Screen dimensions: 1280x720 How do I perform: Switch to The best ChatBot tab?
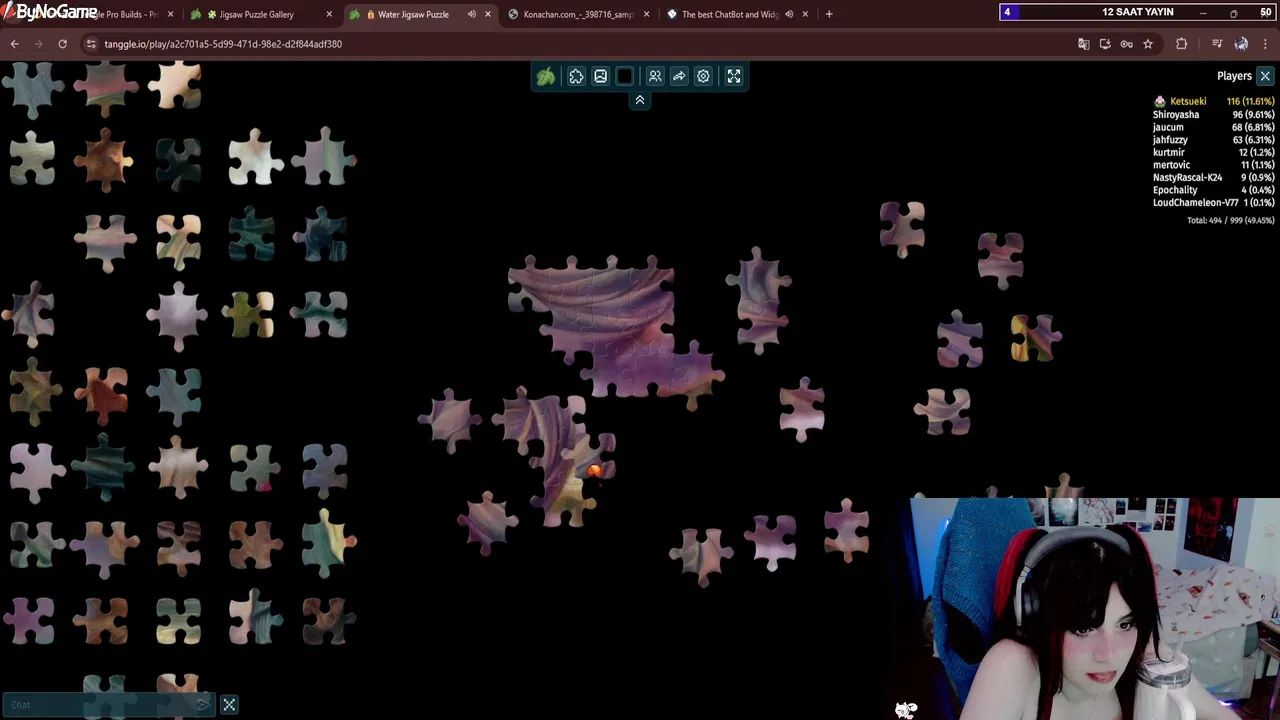tap(730, 14)
